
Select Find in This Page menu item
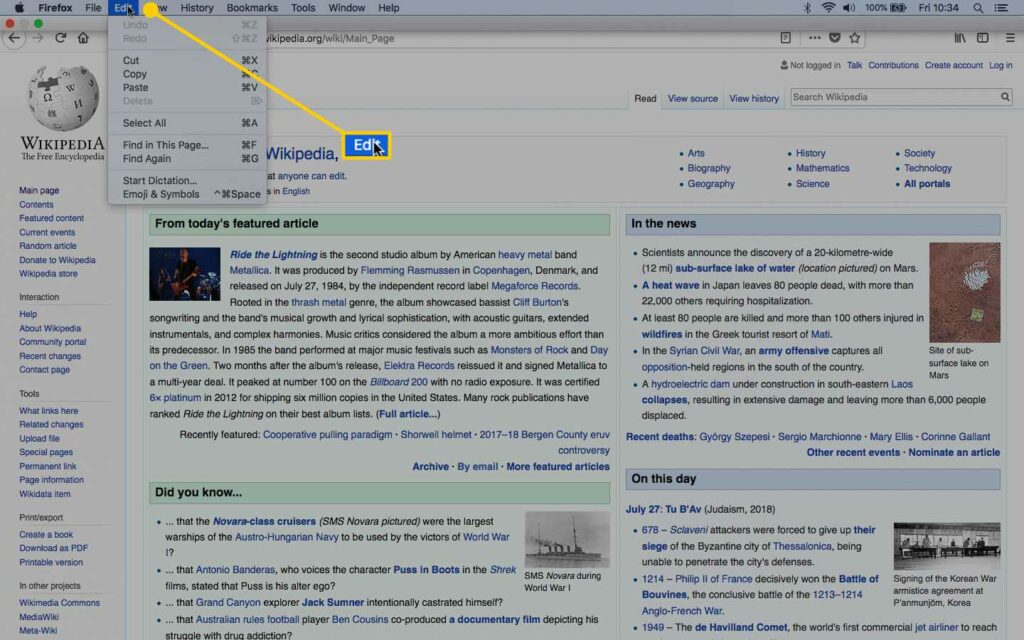coord(166,145)
